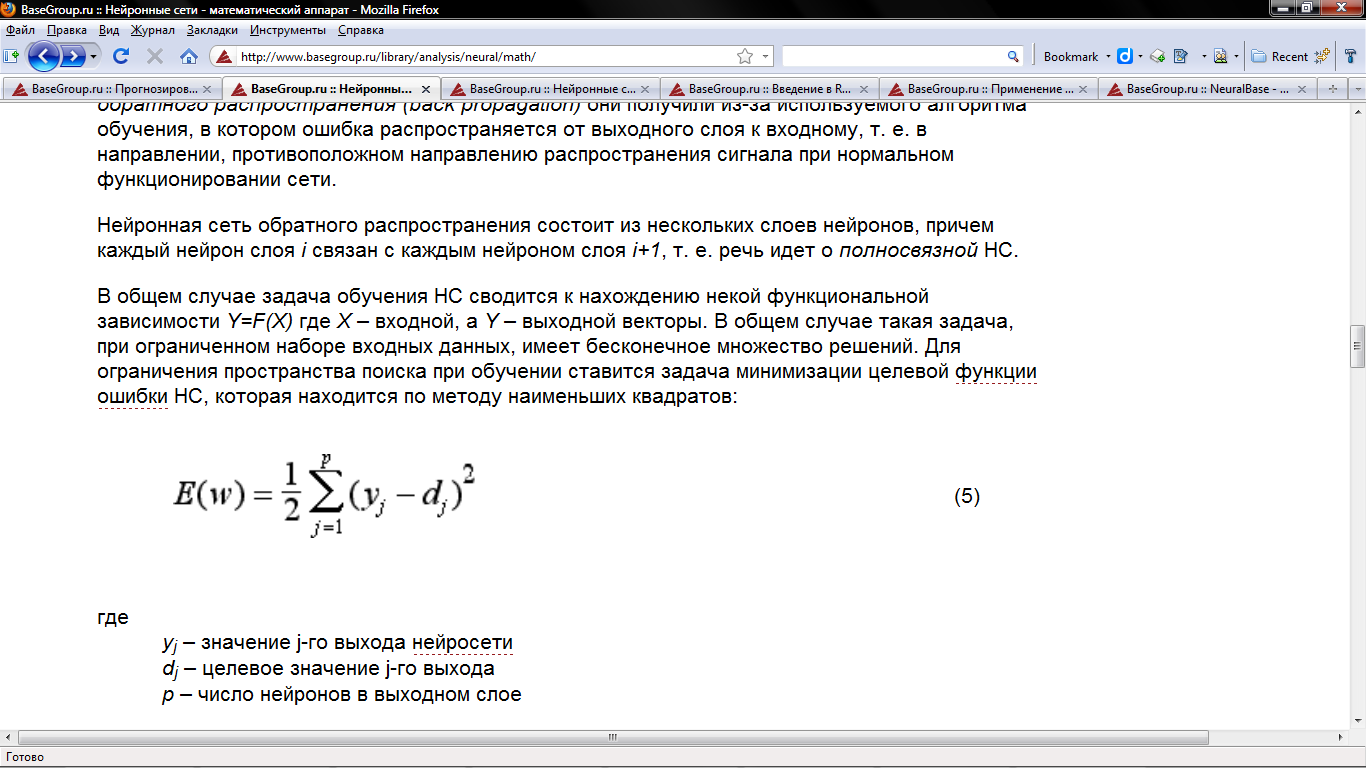Screen dimensions: 1366x768
Task: Click the add-bookmark tag icon
Action: click(1158, 57)
